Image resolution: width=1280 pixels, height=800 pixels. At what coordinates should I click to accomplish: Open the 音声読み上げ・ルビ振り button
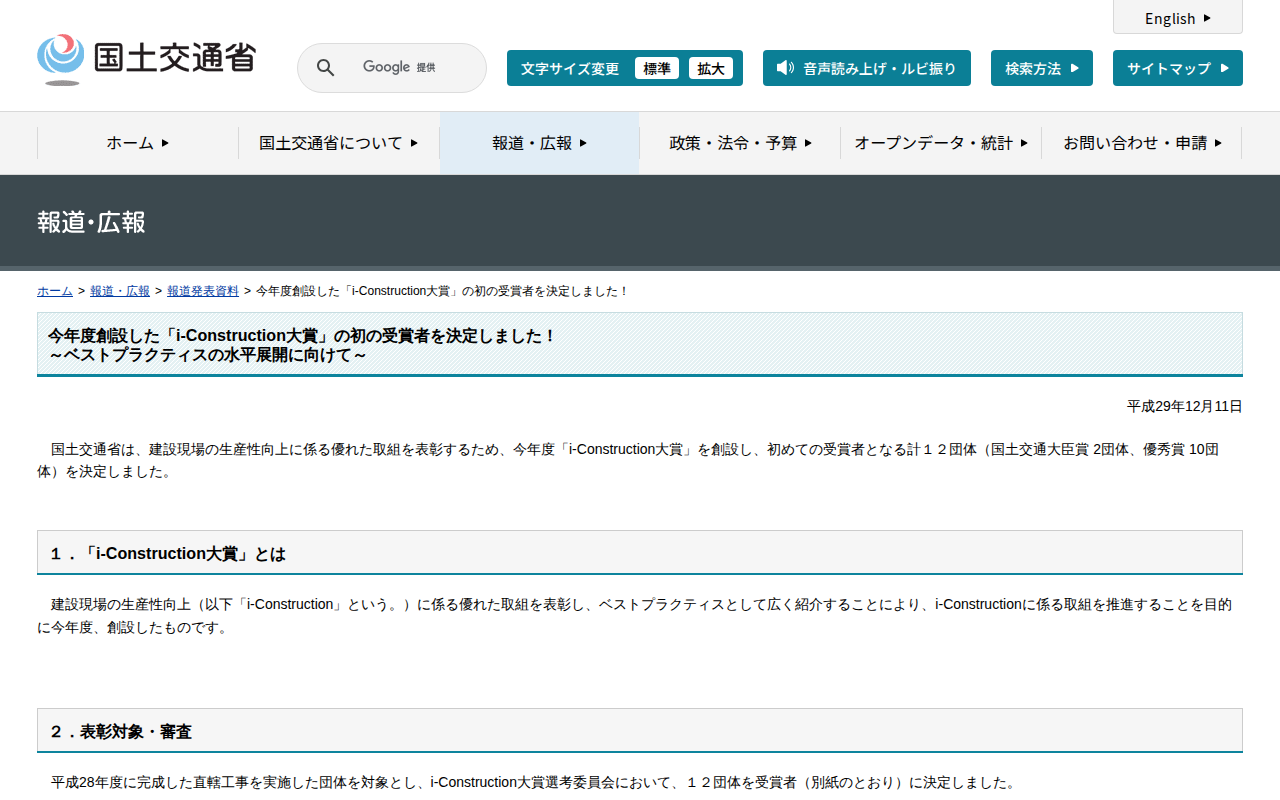866,68
